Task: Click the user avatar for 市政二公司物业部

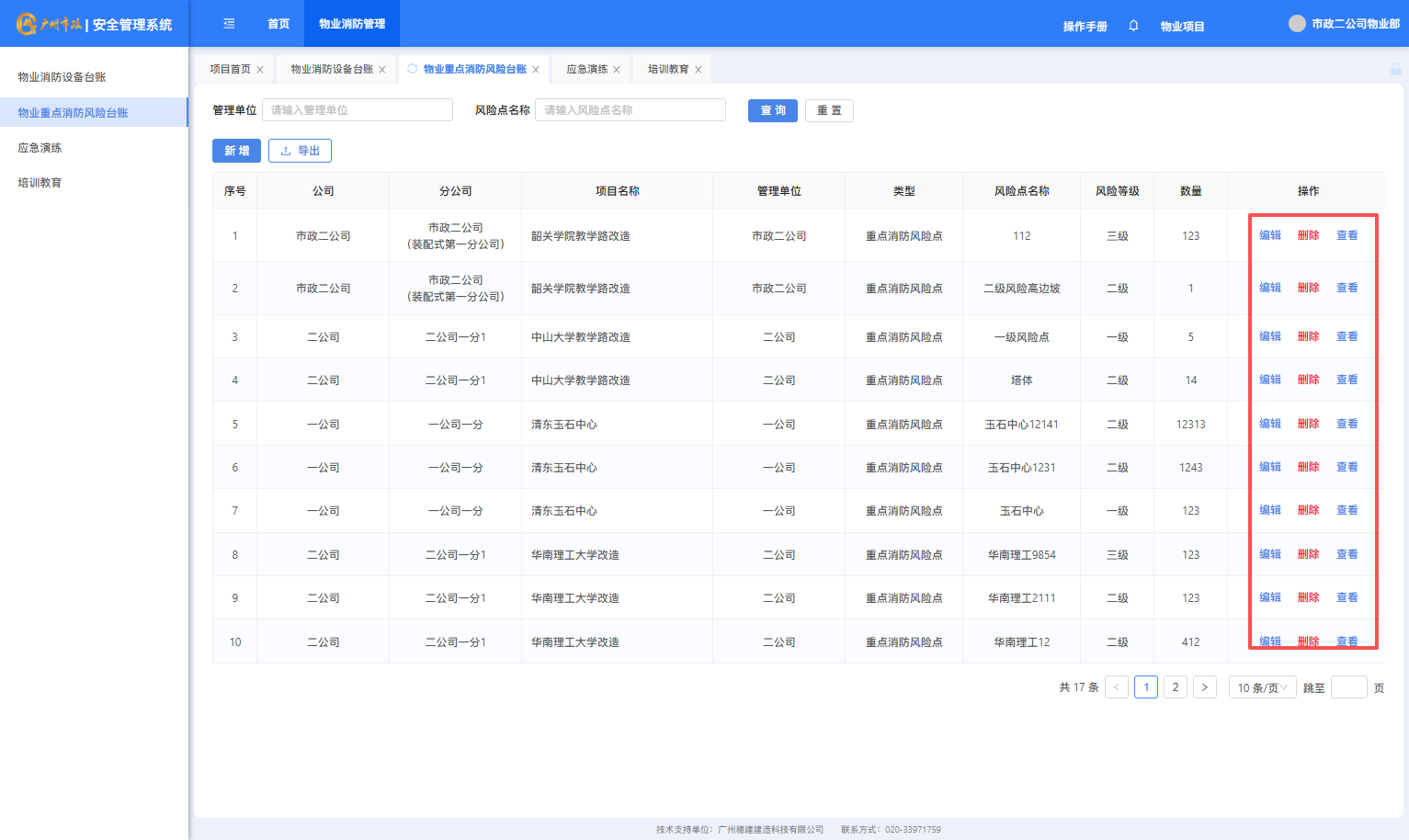Action: [x=1297, y=24]
